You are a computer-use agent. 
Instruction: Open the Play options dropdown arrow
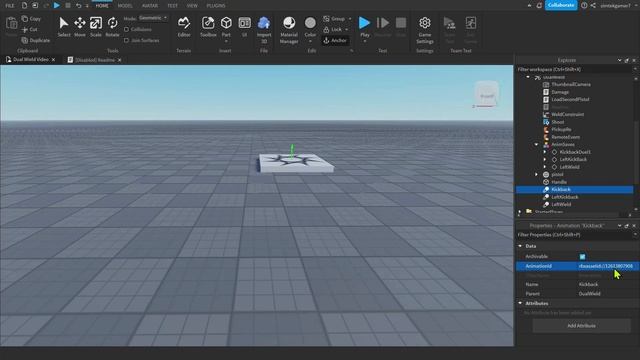(364, 42)
